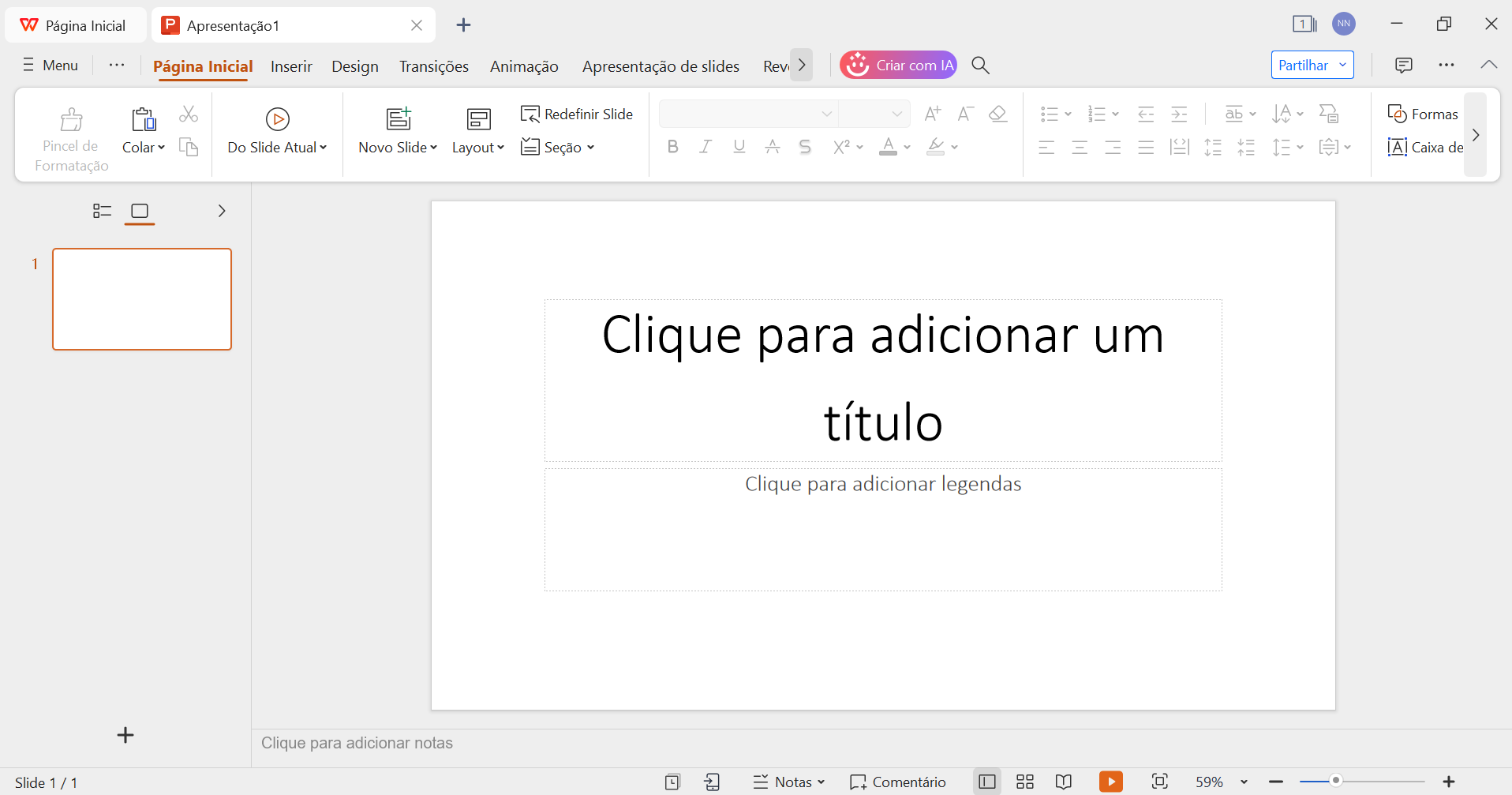
Task: Click the Criar com IA button
Action: coord(898,65)
